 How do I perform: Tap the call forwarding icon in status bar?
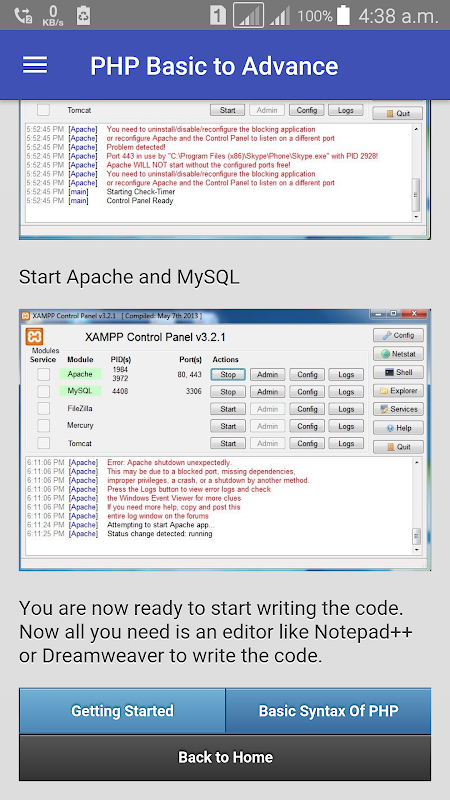[22, 15]
